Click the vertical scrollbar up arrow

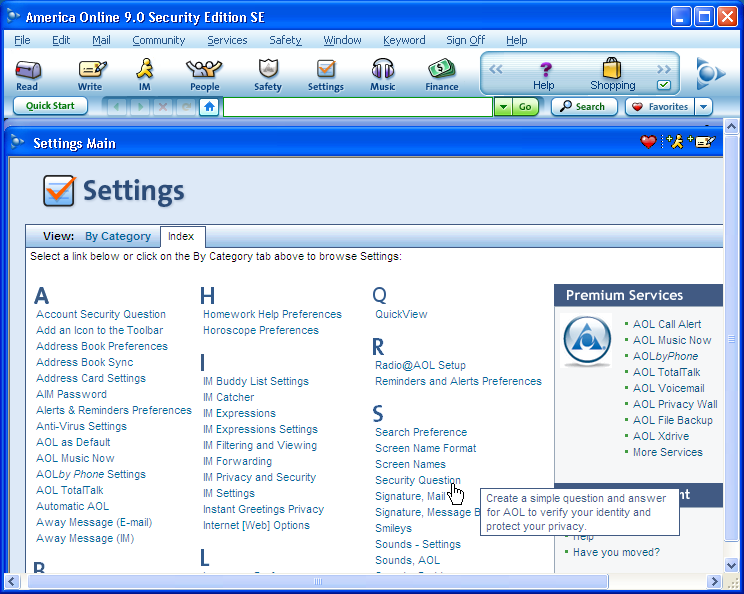click(x=731, y=126)
